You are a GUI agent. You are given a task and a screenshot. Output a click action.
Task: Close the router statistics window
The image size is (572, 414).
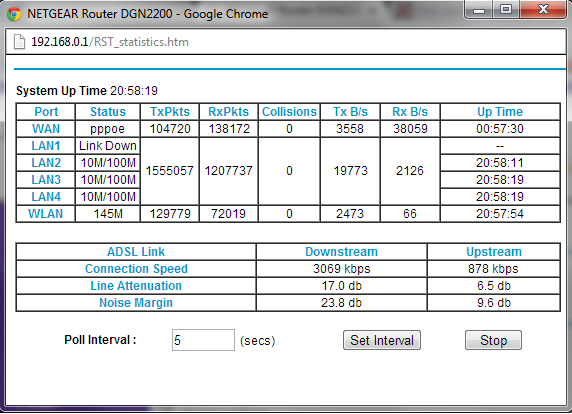pos(543,9)
